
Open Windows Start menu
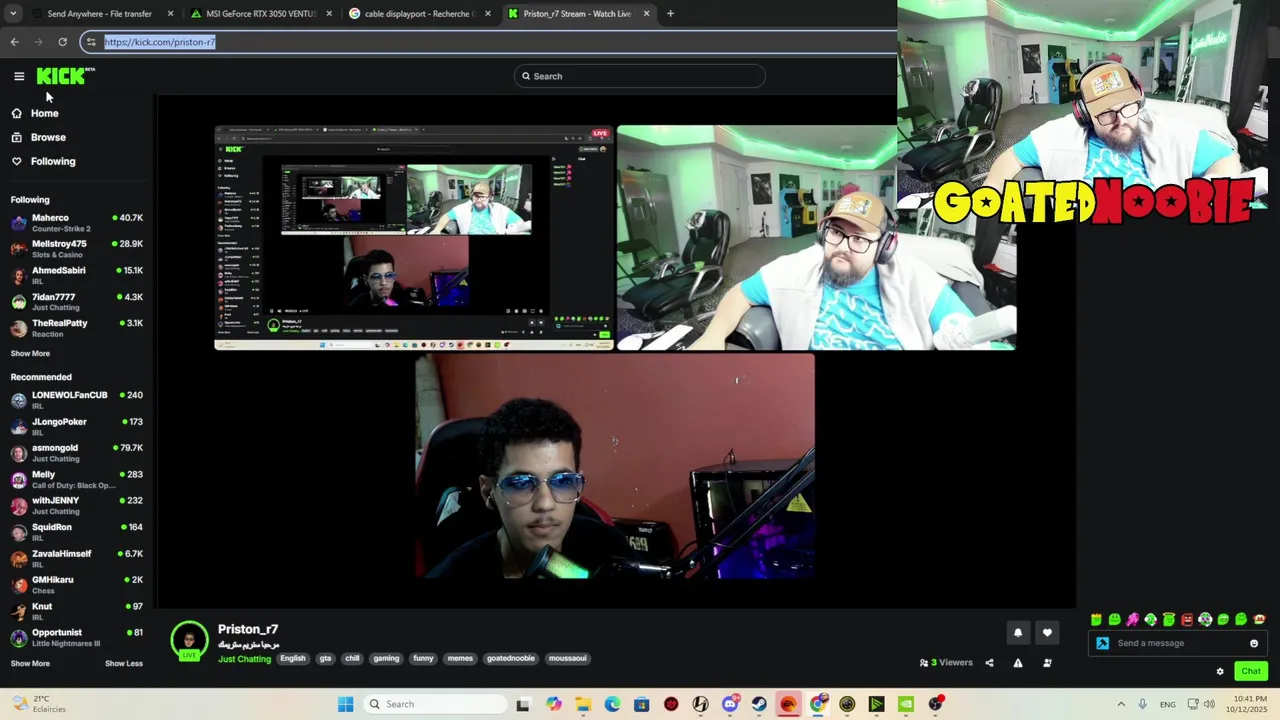346,704
